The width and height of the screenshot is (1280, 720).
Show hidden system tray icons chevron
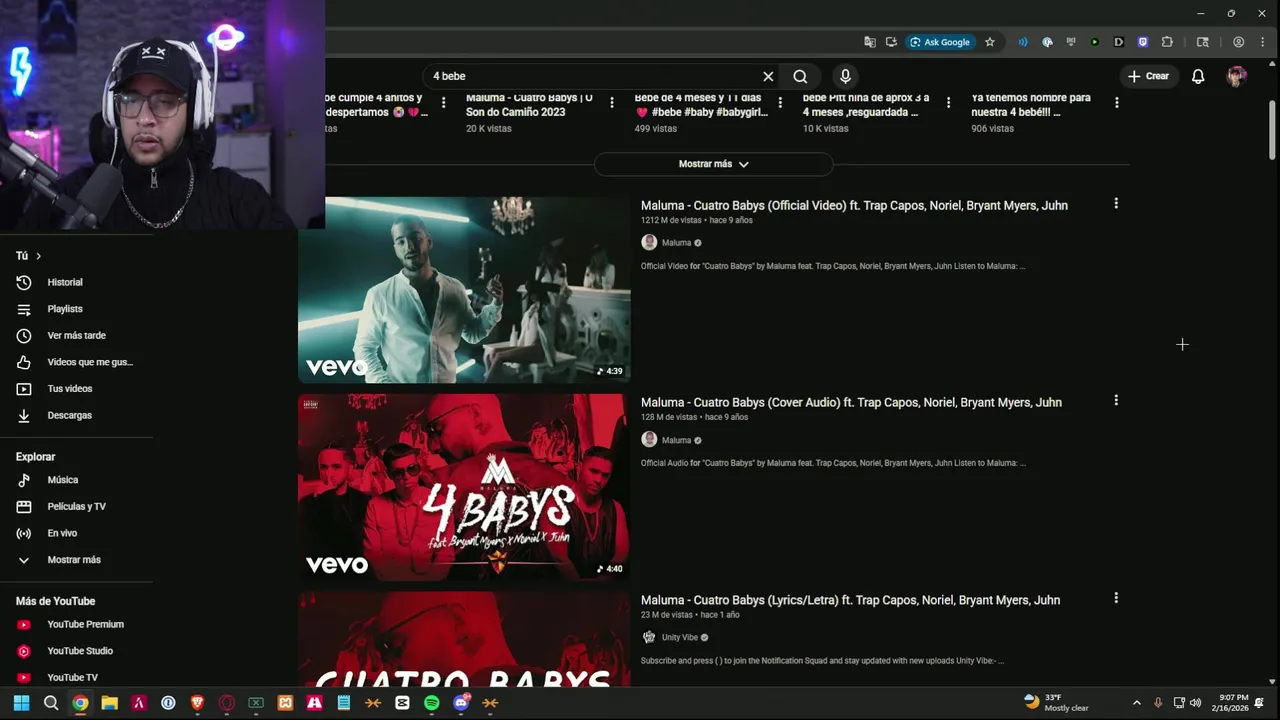(1136, 703)
